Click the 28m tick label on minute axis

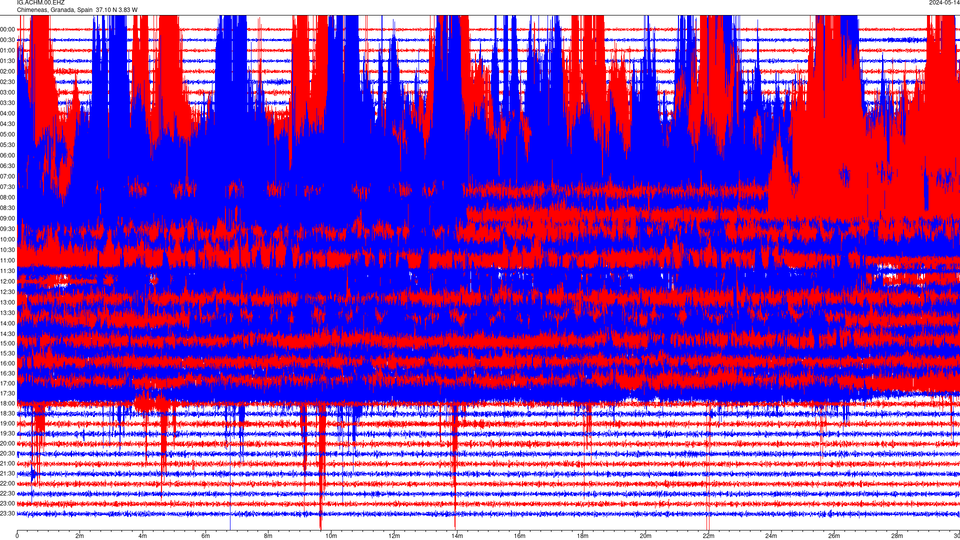[x=896, y=536]
